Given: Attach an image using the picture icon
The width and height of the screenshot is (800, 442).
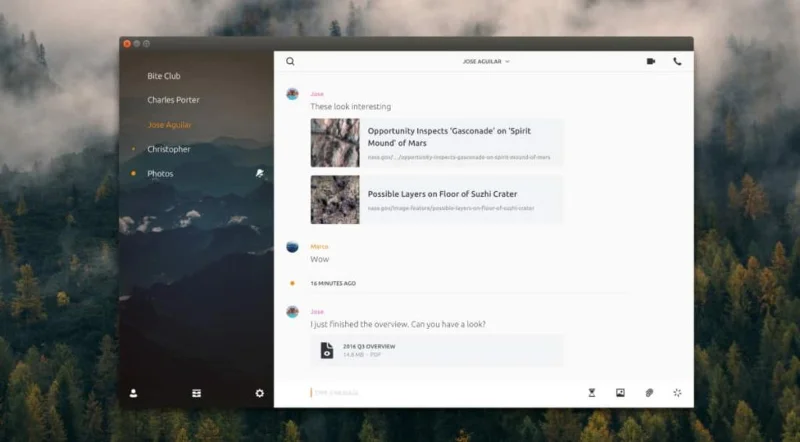Looking at the screenshot, I should tap(620, 392).
